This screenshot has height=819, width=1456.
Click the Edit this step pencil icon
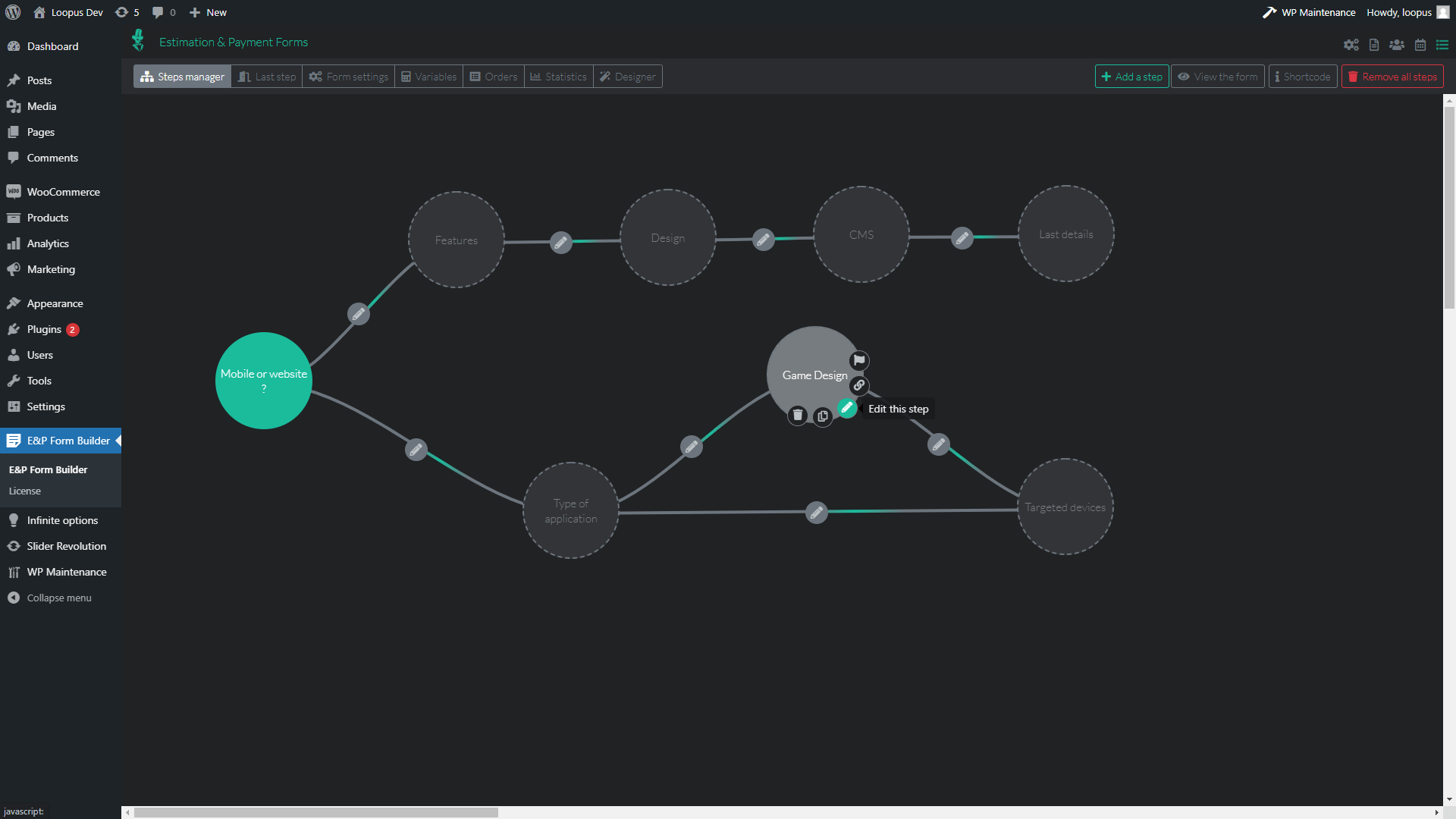(847, 407)
